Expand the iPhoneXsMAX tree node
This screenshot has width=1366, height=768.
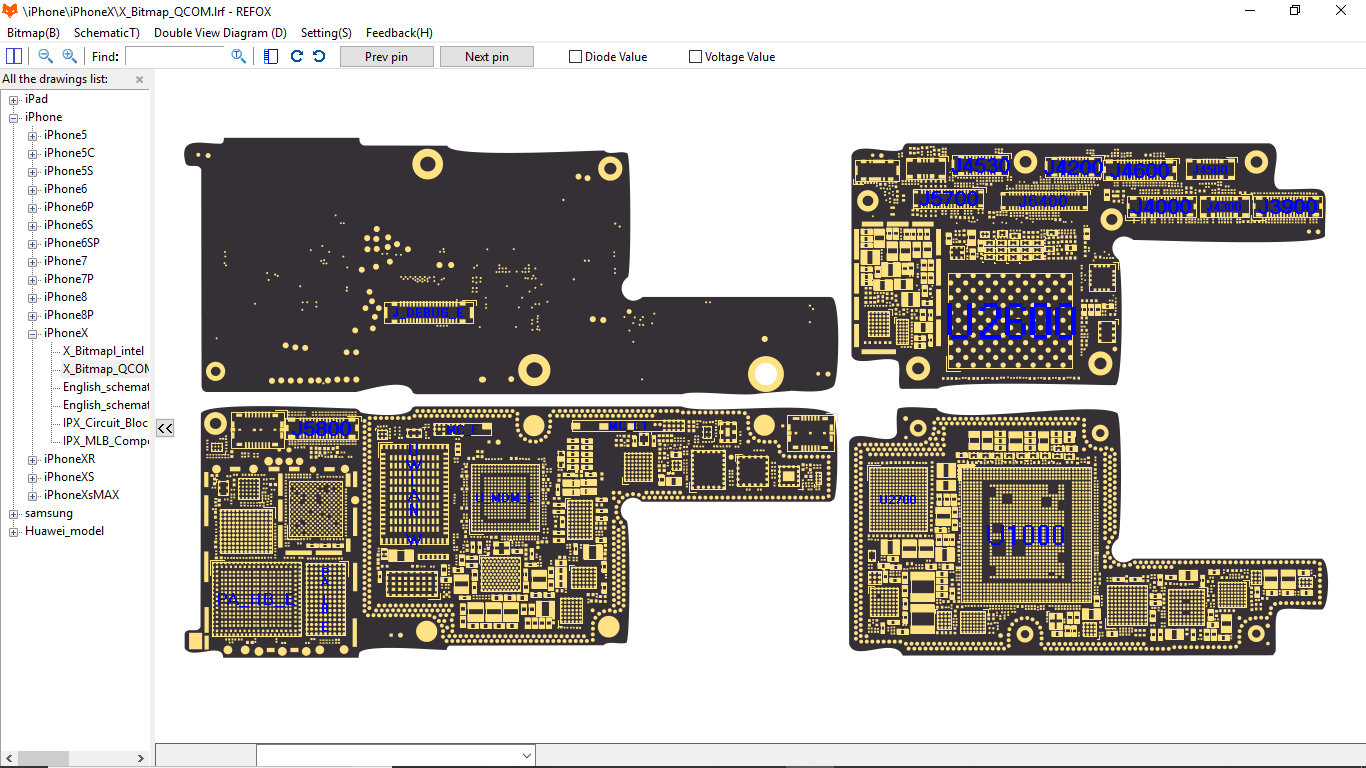(x=33, y=495)
